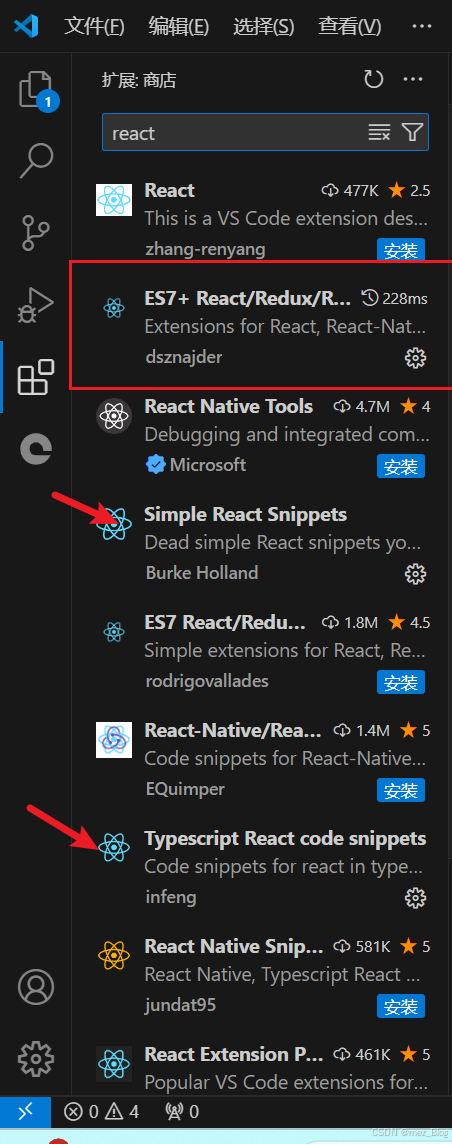
Task: Refresh the extensions marketplace list
Action: coord(374,79)
